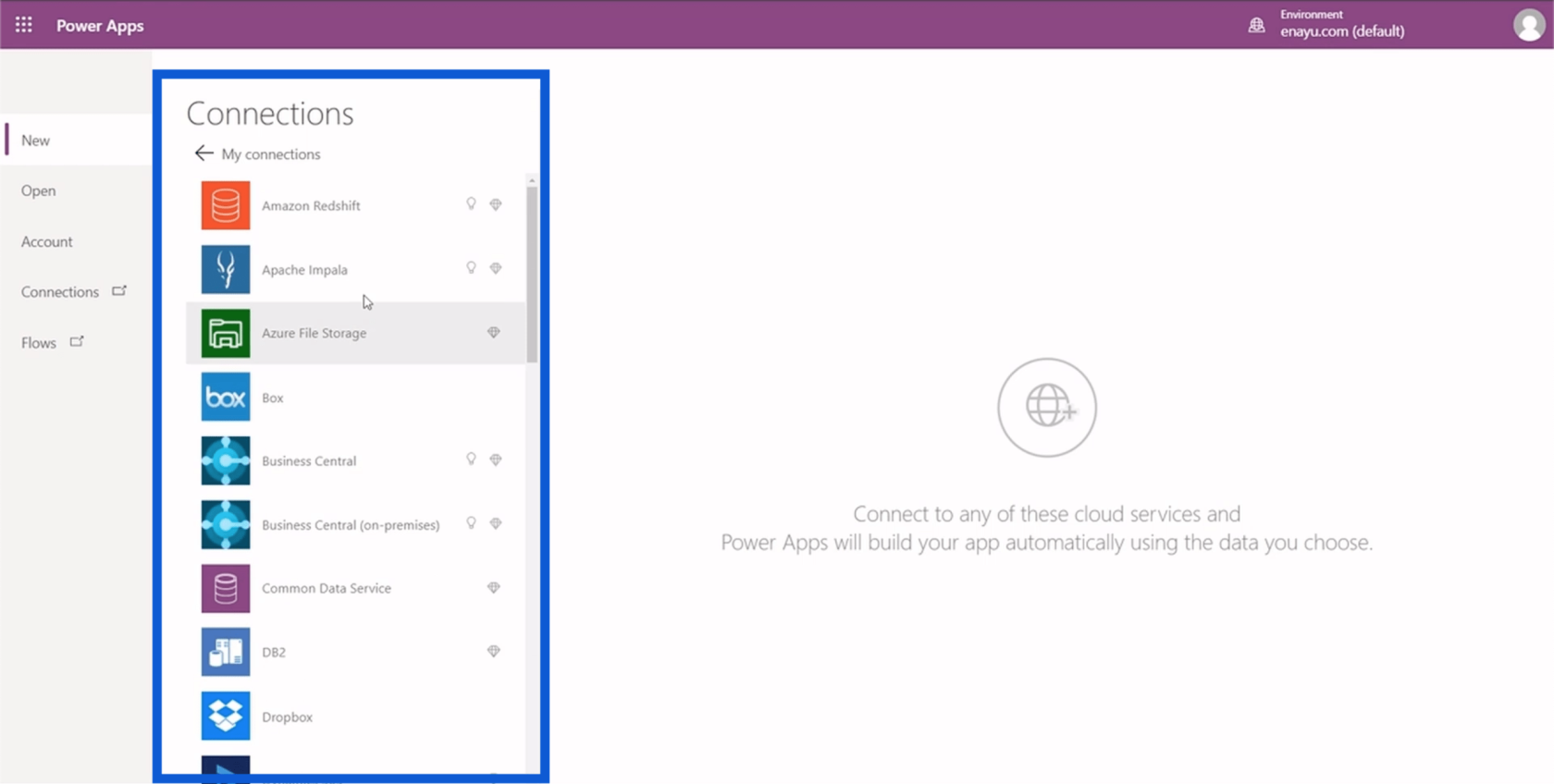Screen dimensions: 1554x784
Task: Select the DB2 label
Action: tap(274, 653)
